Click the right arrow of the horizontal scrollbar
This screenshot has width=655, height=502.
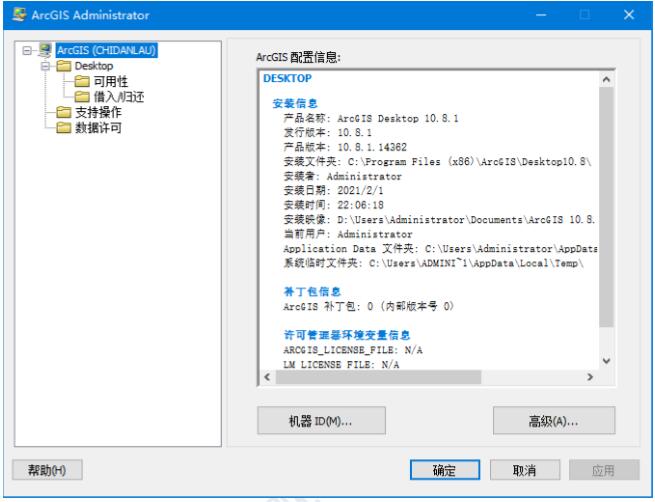pyautogui.click(x=590, y=377)
